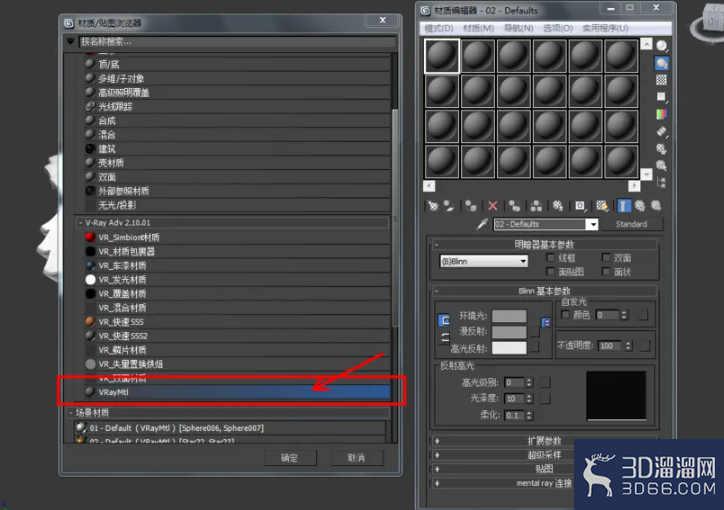Open Material Editor Options icon
The image size is (724, 510).
662,149
